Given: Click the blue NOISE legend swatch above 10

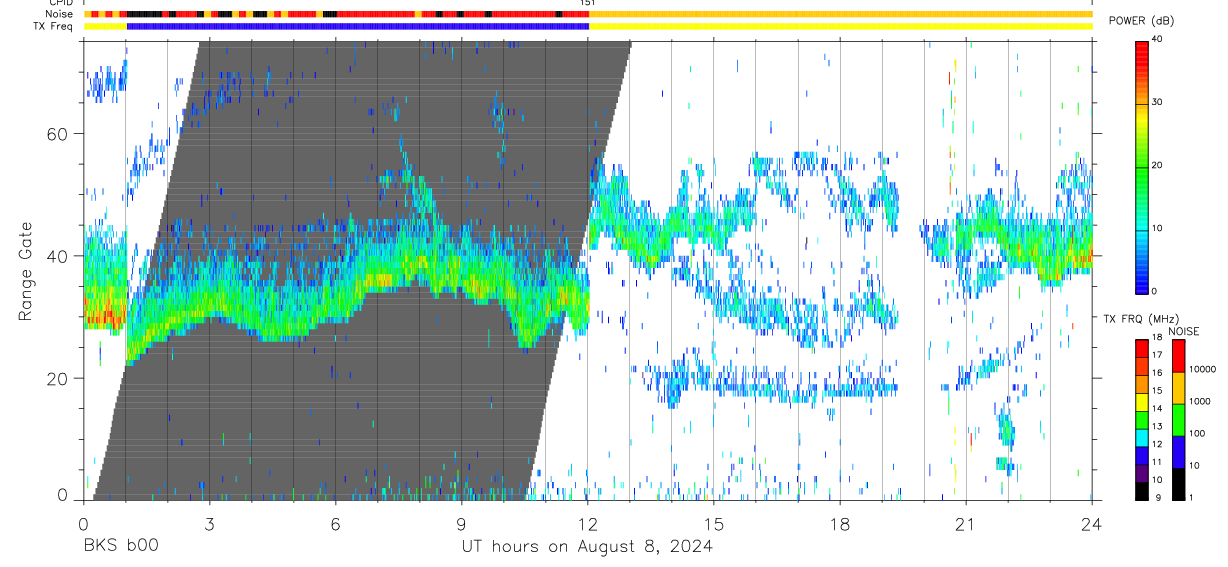Looking at the screenshot, I should pos(1178,451).
